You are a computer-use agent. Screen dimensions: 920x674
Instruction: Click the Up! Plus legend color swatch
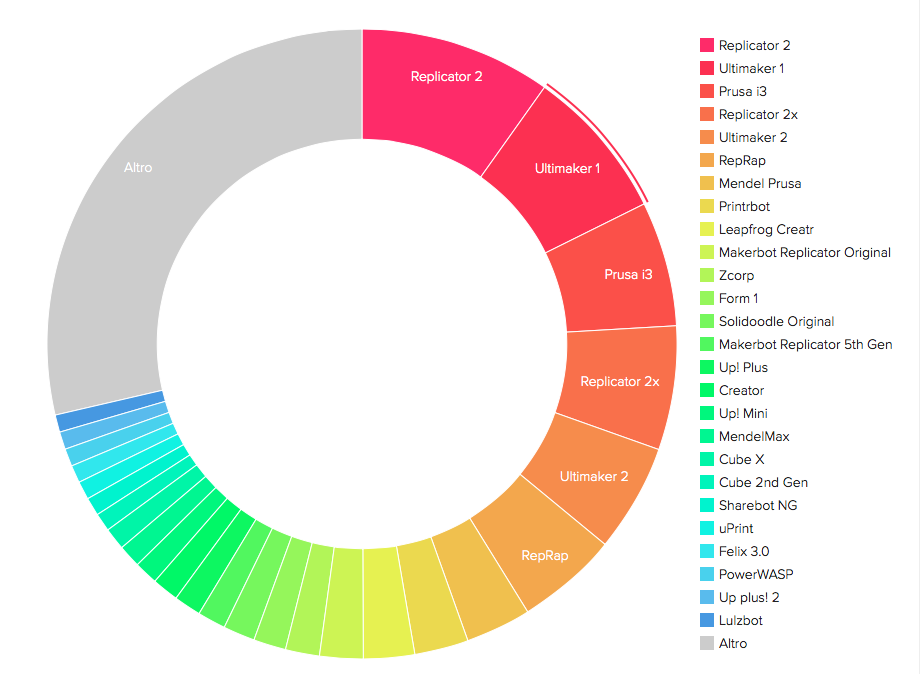706,367
